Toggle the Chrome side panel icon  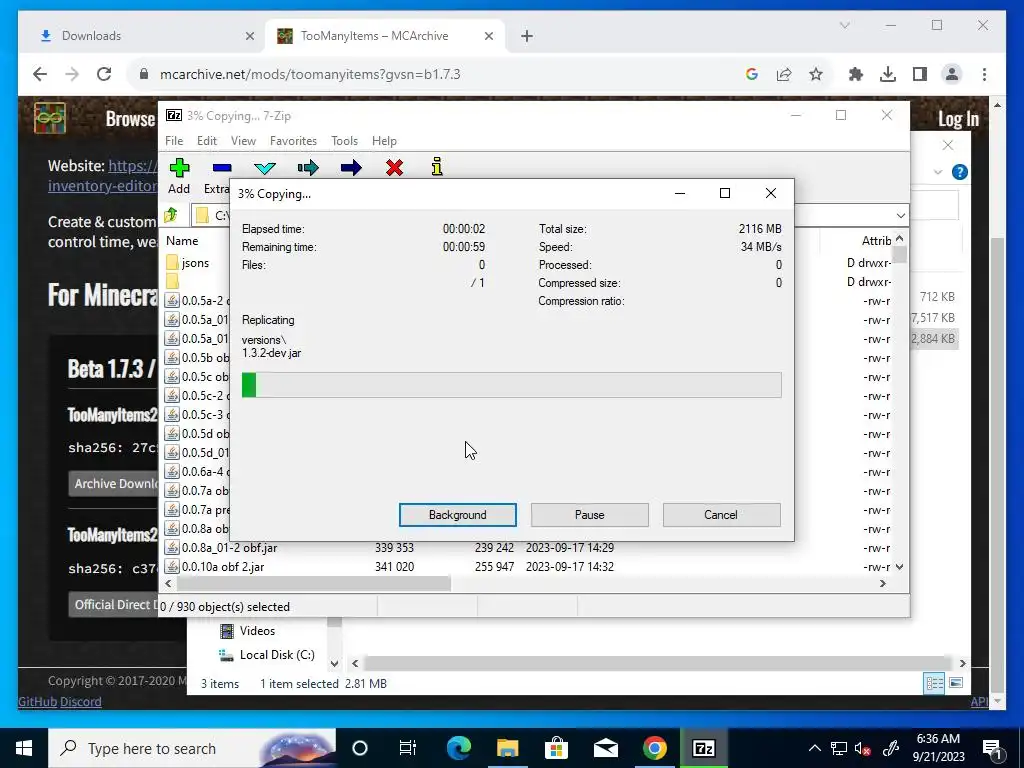[x=920, y=74]
